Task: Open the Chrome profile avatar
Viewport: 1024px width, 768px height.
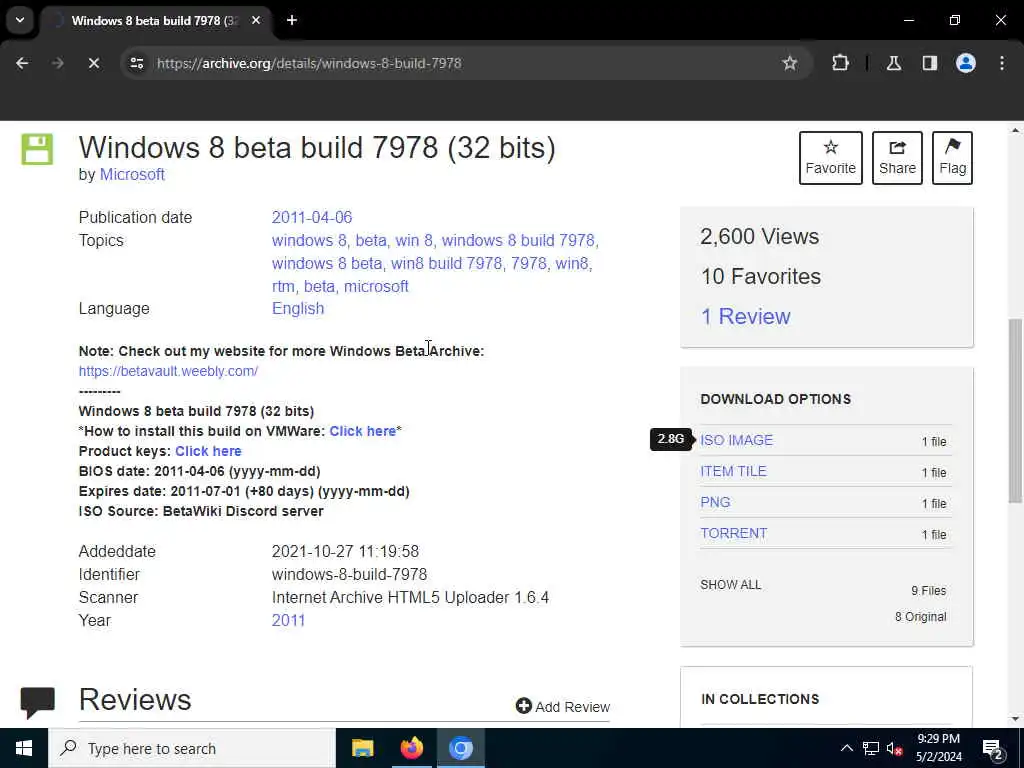Action: tap(966, 63)
